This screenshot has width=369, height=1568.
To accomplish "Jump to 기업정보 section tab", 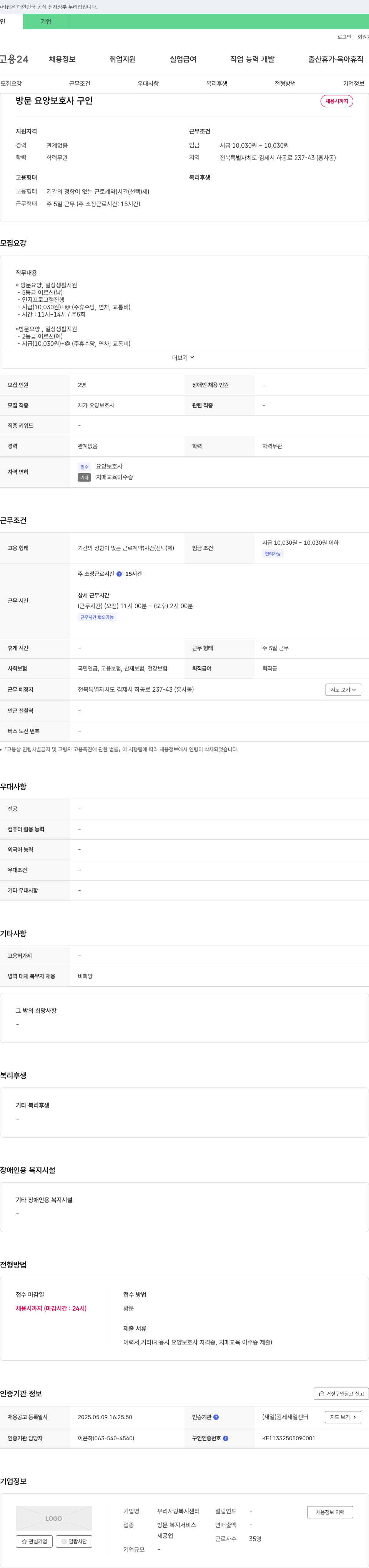I will [354, 83].
